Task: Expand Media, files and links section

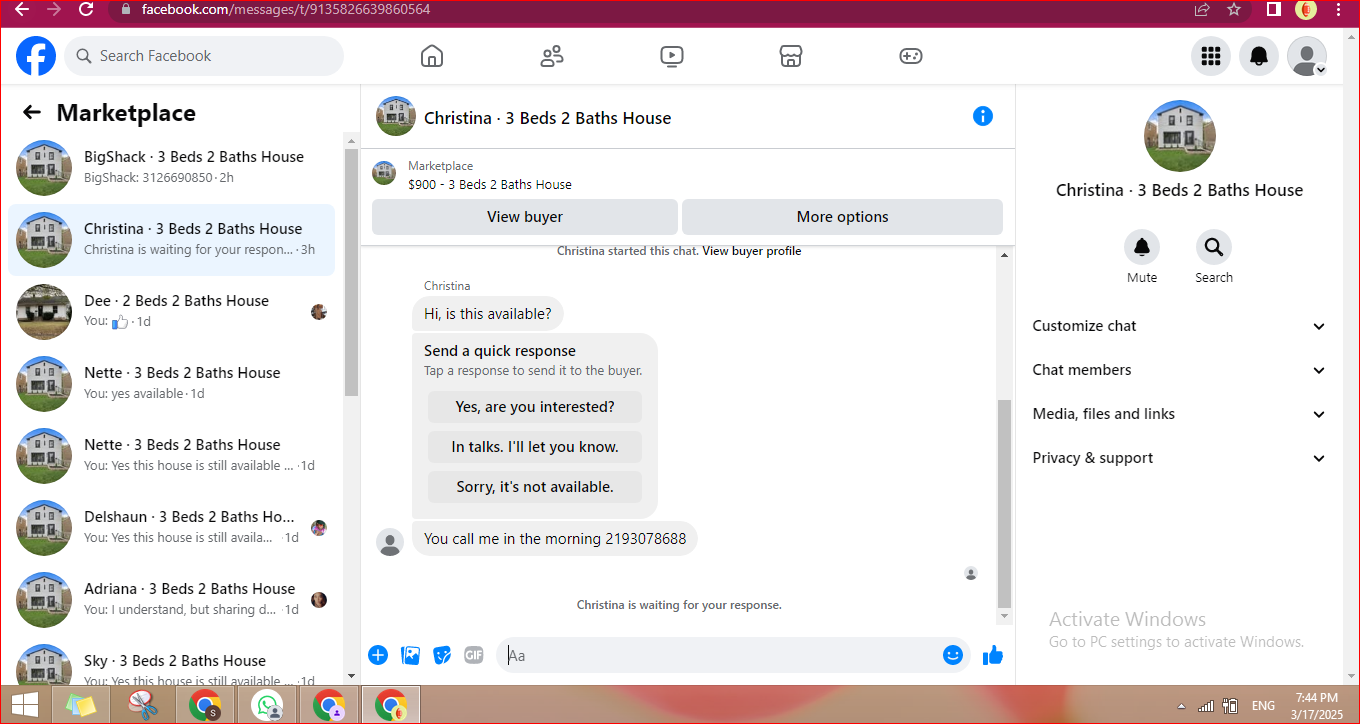Action: [1179, 414]
